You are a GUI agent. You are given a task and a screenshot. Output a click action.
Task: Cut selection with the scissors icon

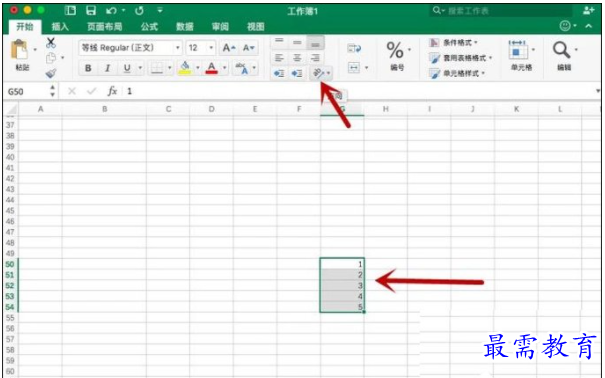[51, 42]
